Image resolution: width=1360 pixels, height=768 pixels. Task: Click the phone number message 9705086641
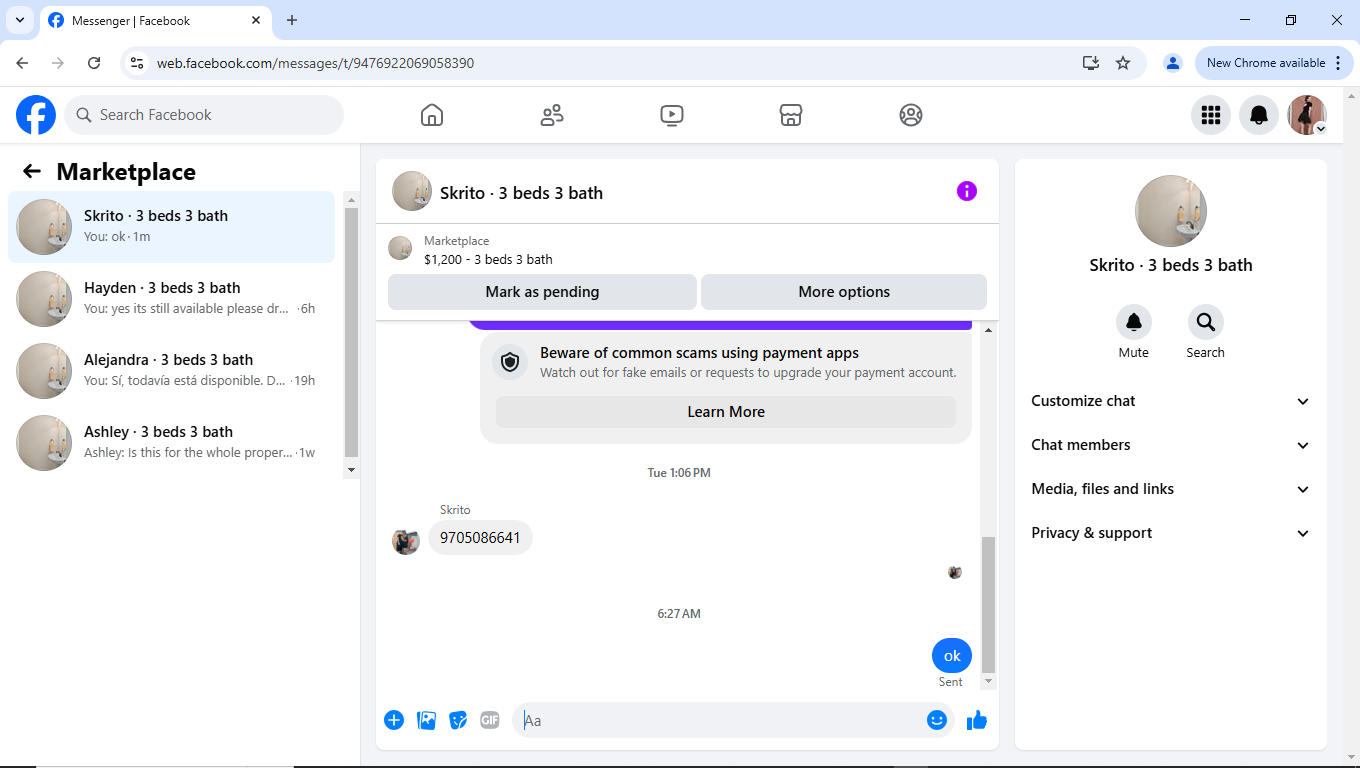tap(480, 538)
